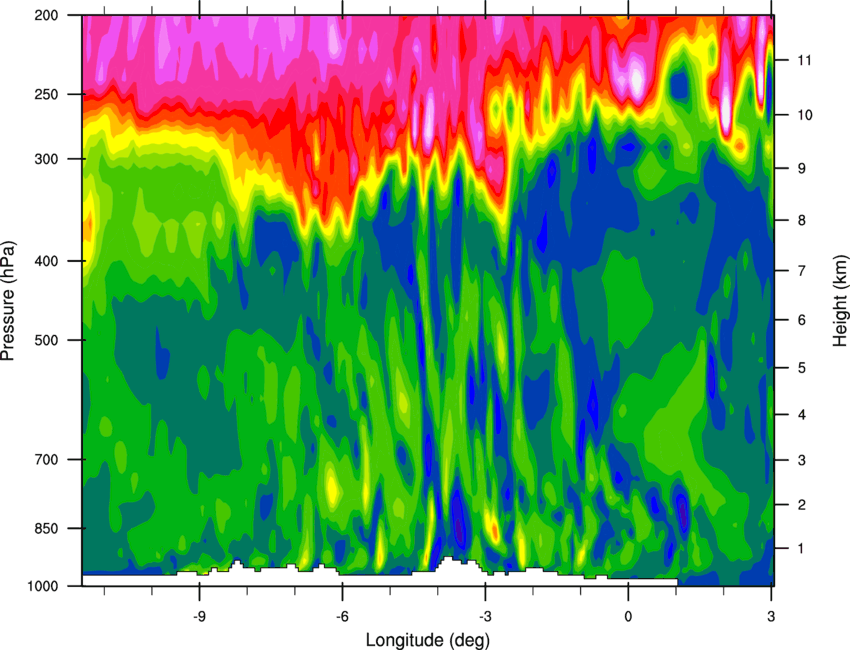Image resolution: width=850 pixels, height=650 pixels.
Task: Select the 850 pressure tick label
Action: point(46,528)
